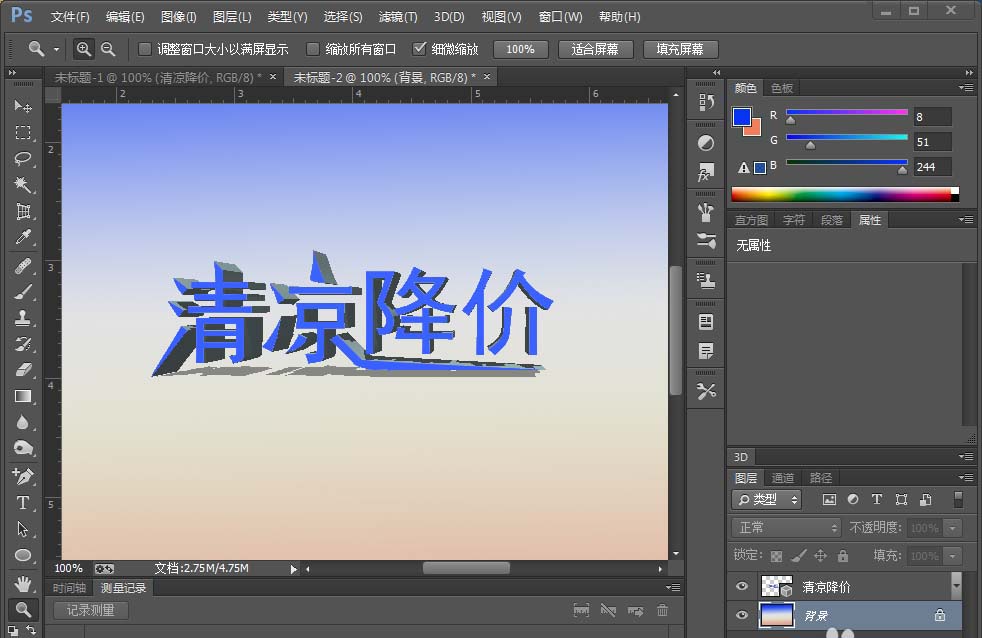Open the layer filter 类型 dropdown
982x638 pixels.
[766, 499]
